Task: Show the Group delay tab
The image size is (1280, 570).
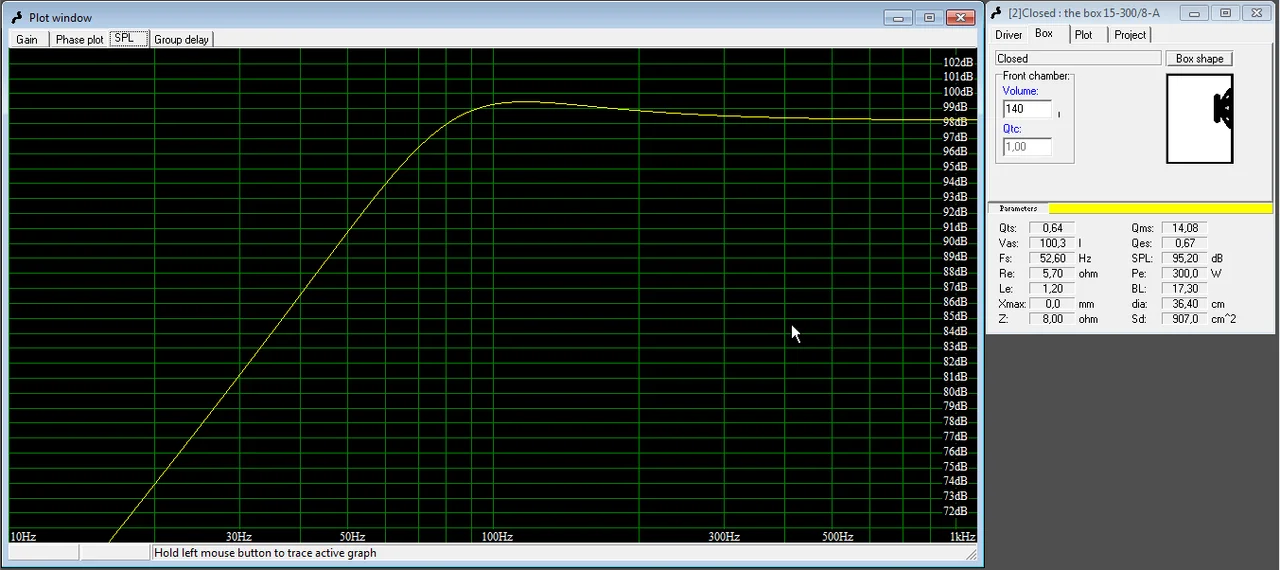Action: click(181, 39)
